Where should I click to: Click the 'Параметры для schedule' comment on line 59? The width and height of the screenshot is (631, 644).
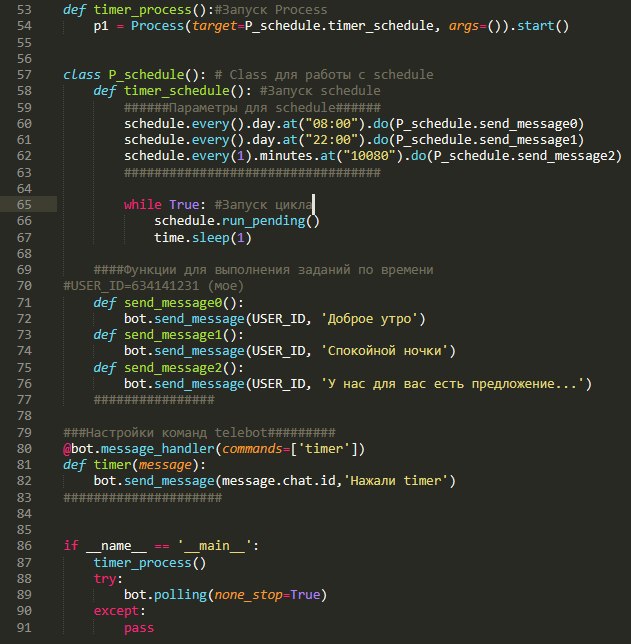click(x=252, y=108)
